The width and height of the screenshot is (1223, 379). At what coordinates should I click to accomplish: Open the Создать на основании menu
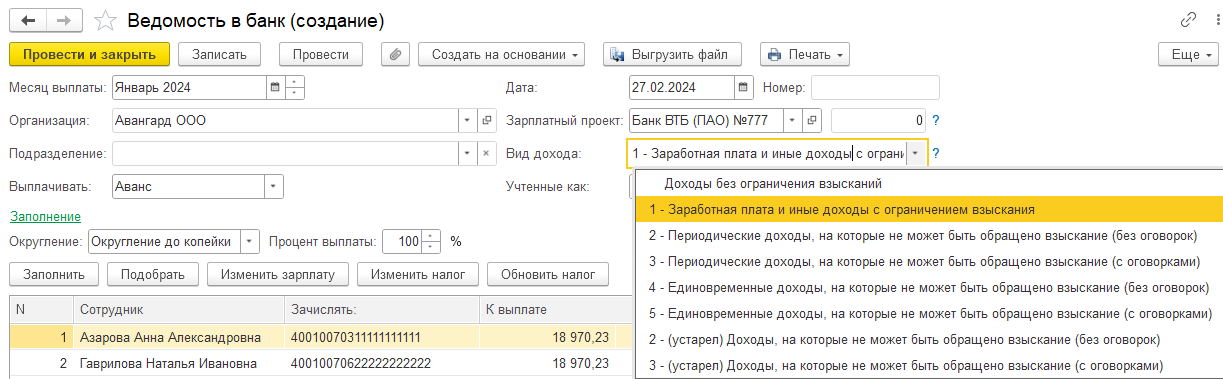pyautogui.click(x=506, y=54)
